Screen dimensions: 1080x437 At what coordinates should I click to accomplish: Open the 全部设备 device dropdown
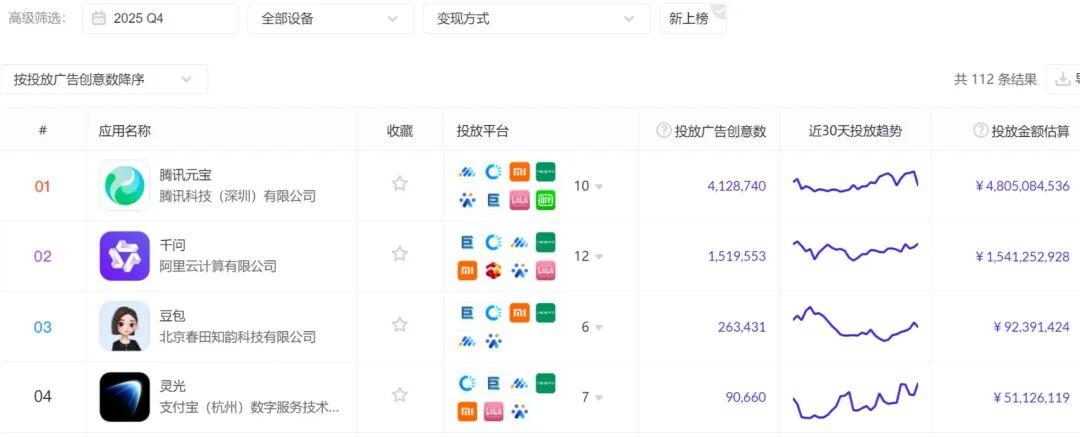[x=330, y=18]
